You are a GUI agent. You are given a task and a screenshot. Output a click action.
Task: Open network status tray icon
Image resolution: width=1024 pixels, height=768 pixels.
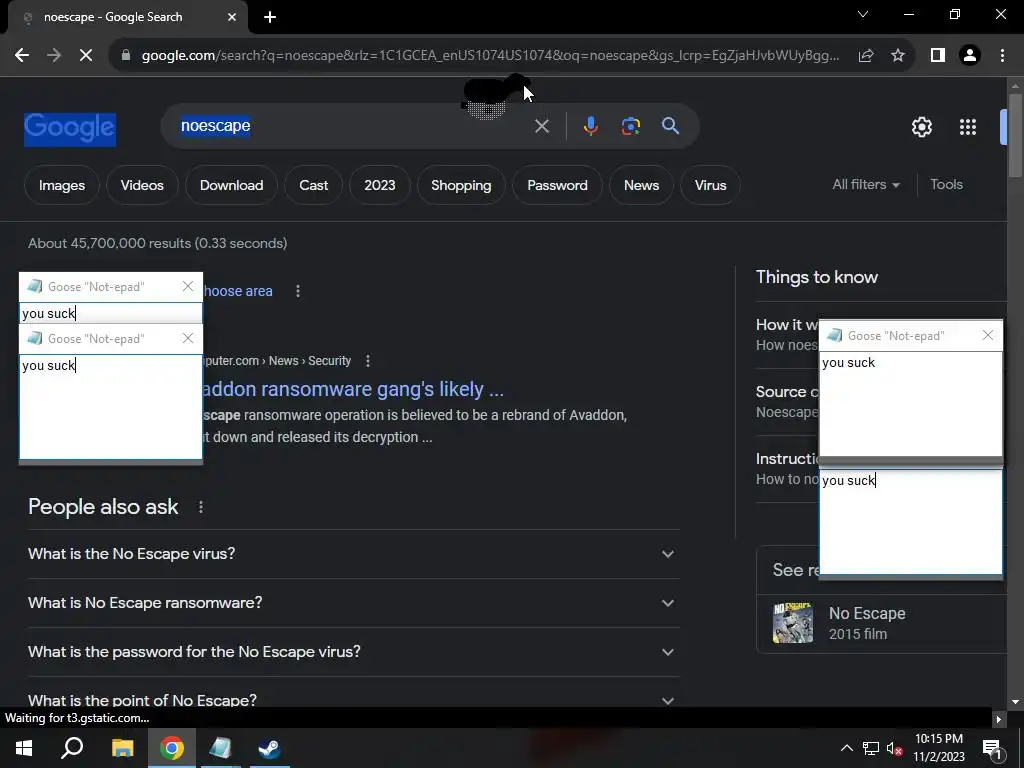point(871,748)
